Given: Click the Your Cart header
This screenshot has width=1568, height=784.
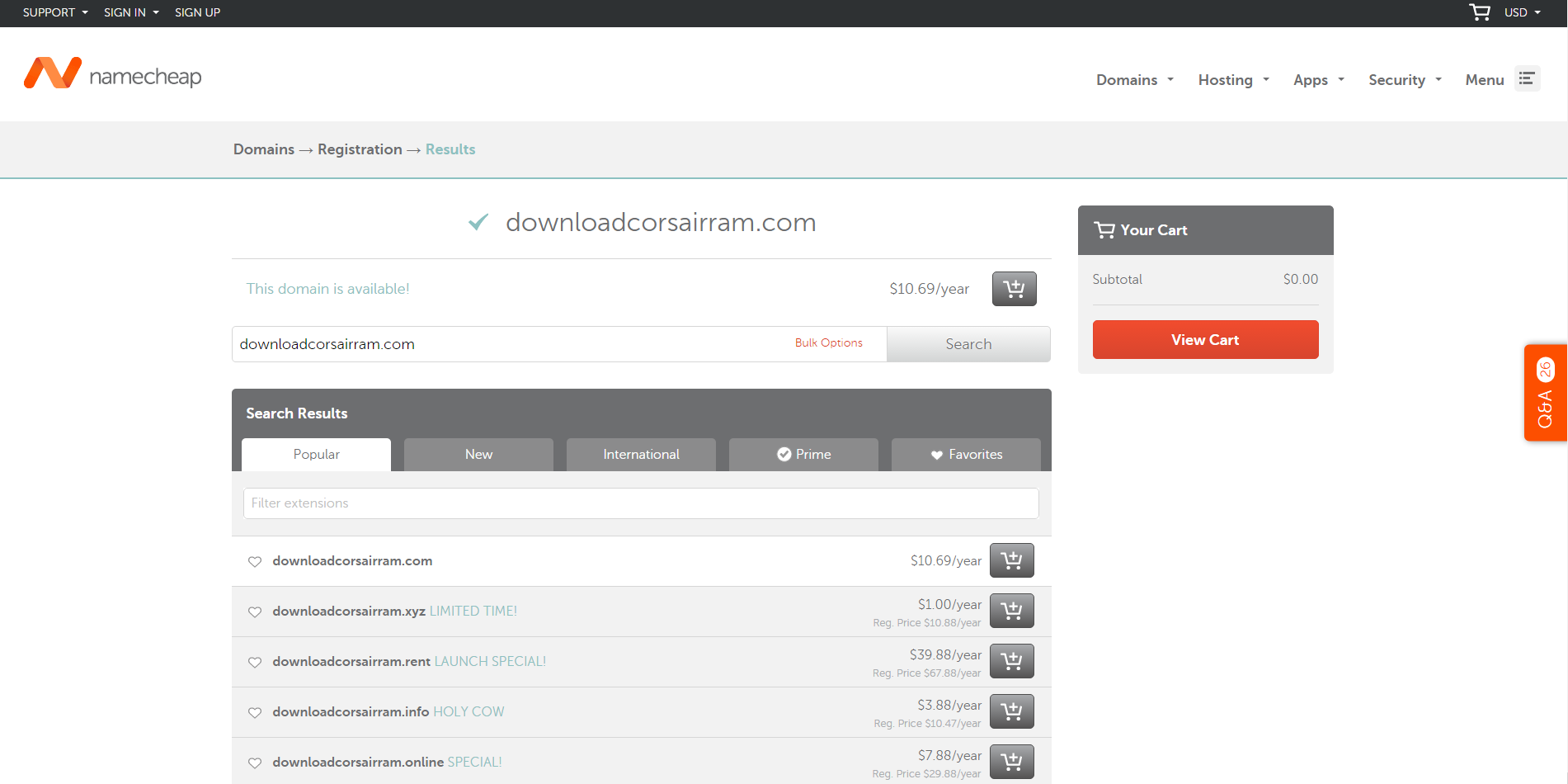Looking at the screenshot, I should (1205, 230).
